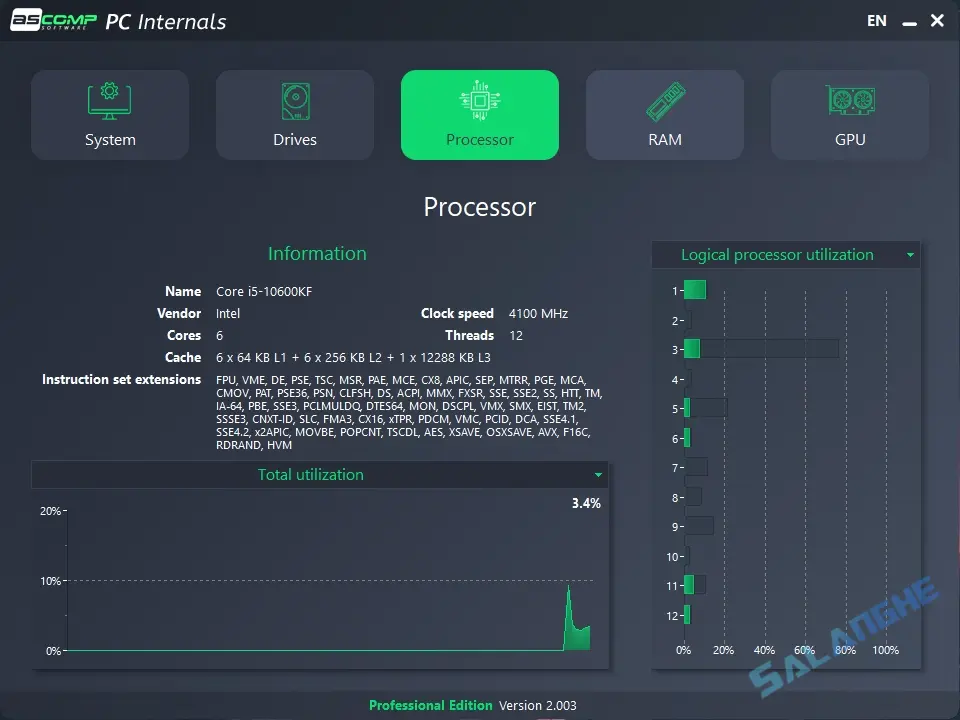Click the monitor gear icon in System tab

110,102
